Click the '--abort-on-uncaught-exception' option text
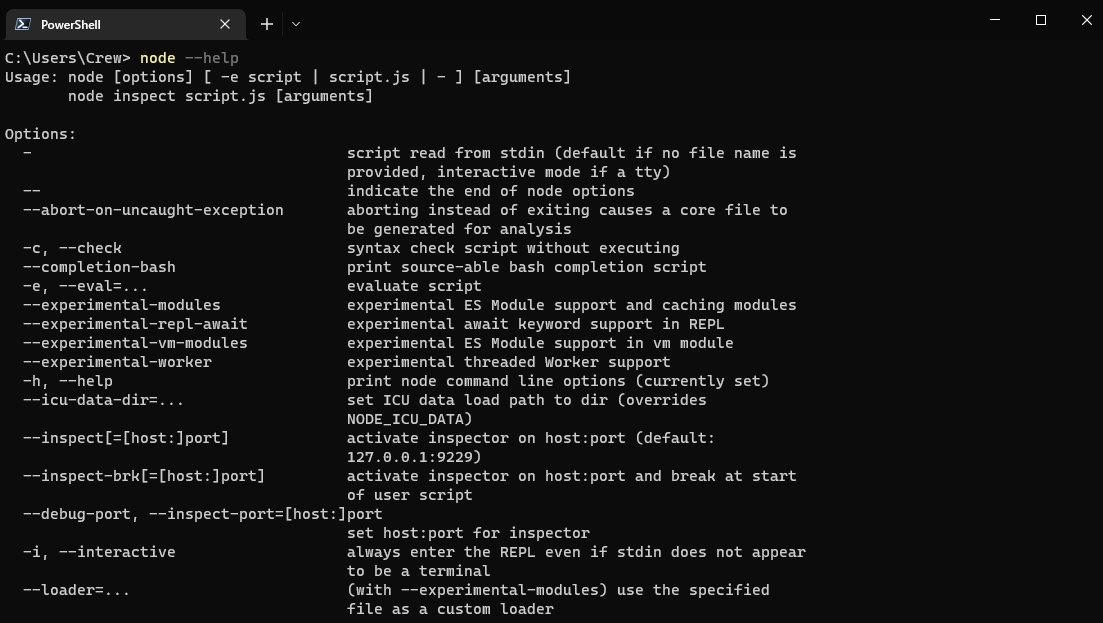 (153, 210)
